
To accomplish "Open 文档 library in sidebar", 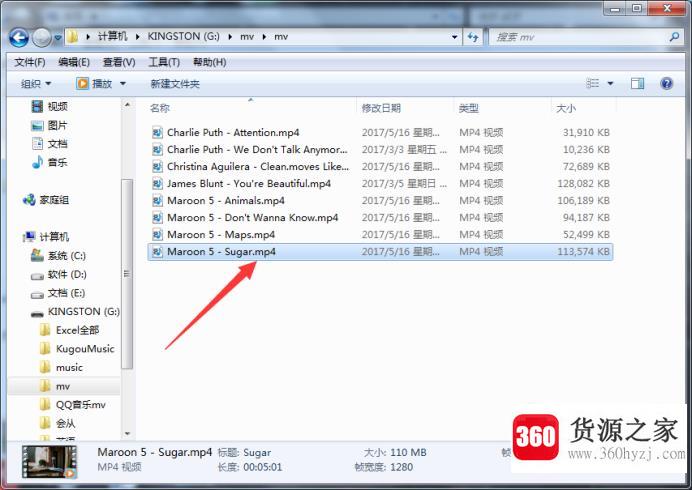I will [x=49, y=144].
